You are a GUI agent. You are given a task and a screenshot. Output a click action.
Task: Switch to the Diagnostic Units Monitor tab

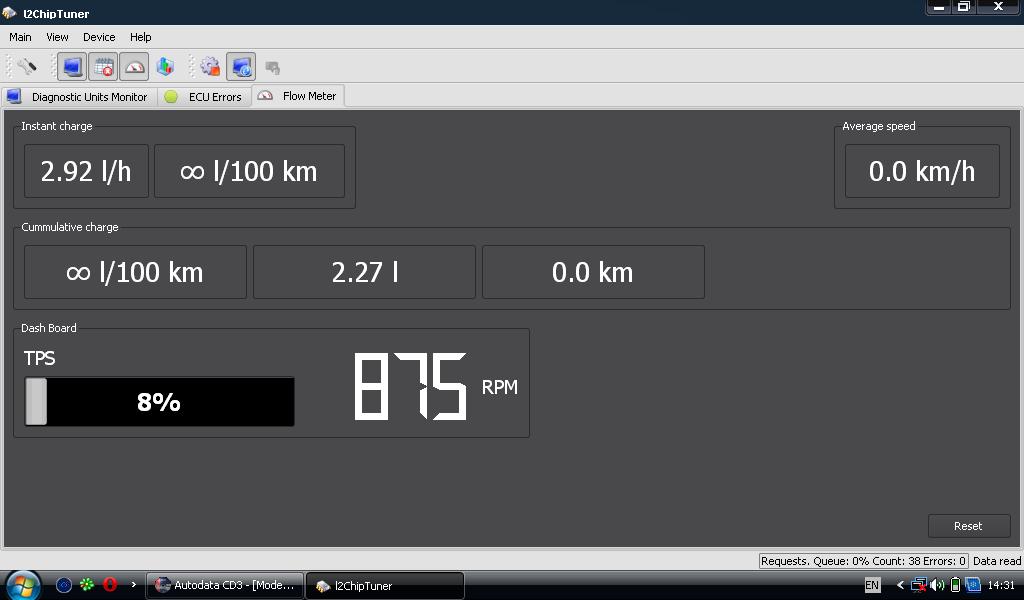[78, 97]
